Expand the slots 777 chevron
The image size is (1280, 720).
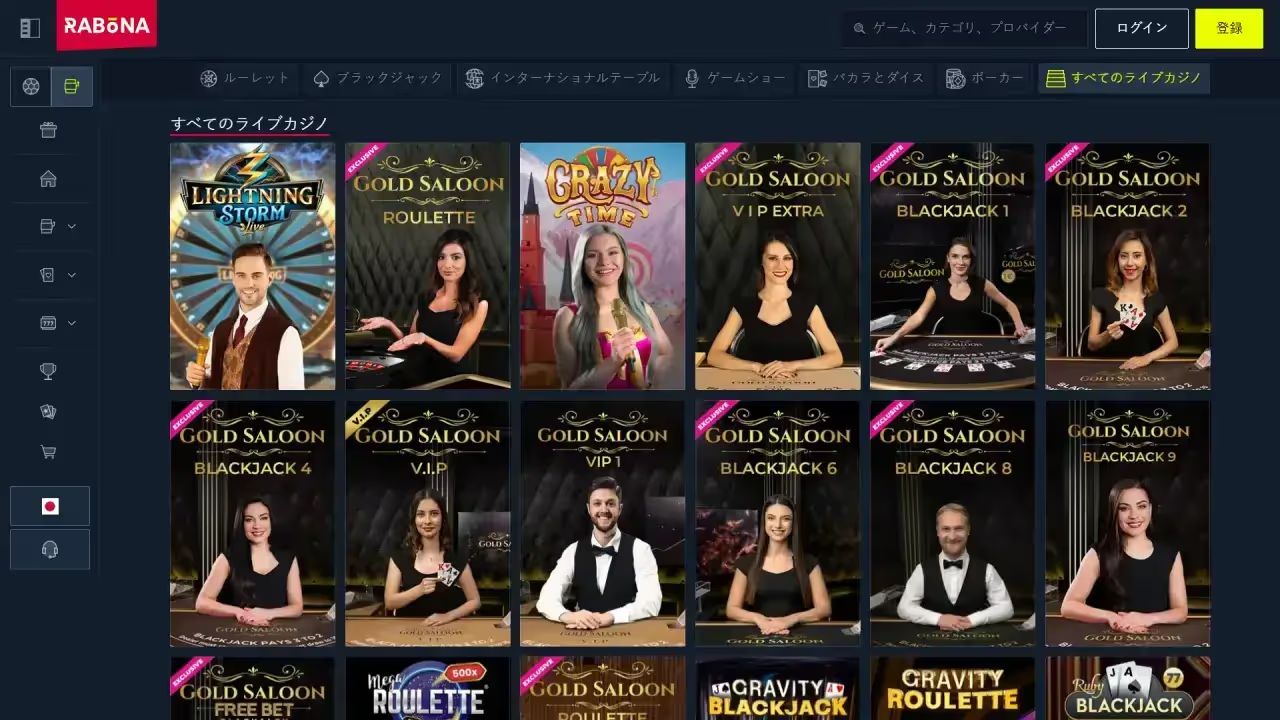coord(72,323)
